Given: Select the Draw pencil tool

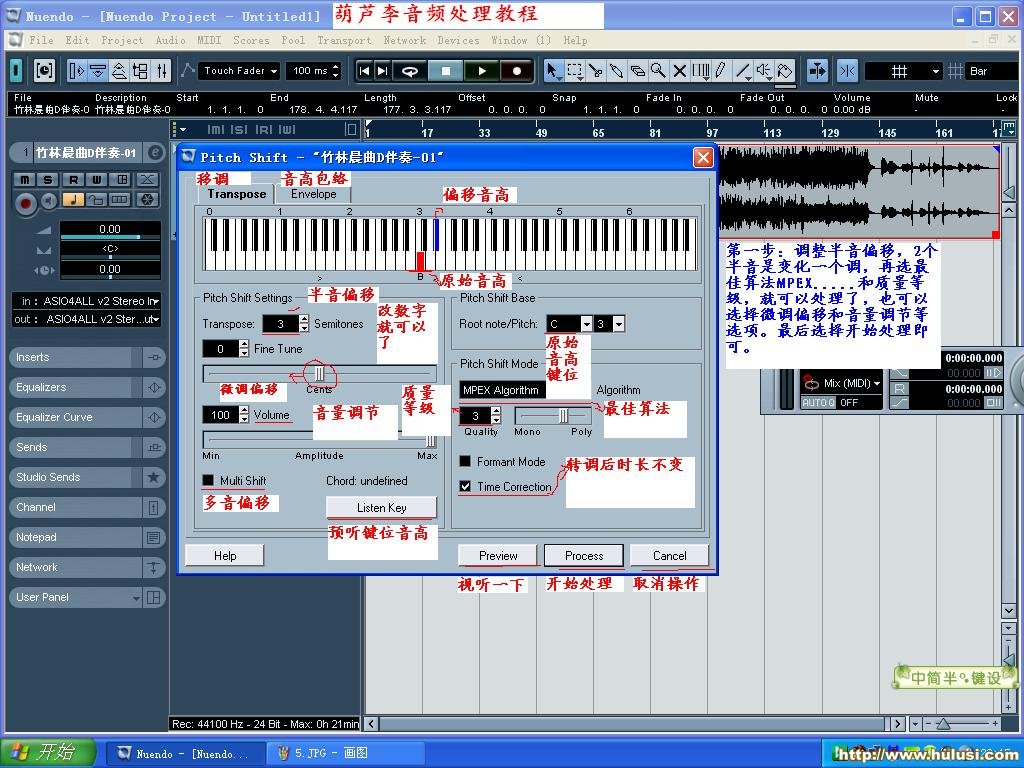Looking at the screenshot, I should coord(721,71).
